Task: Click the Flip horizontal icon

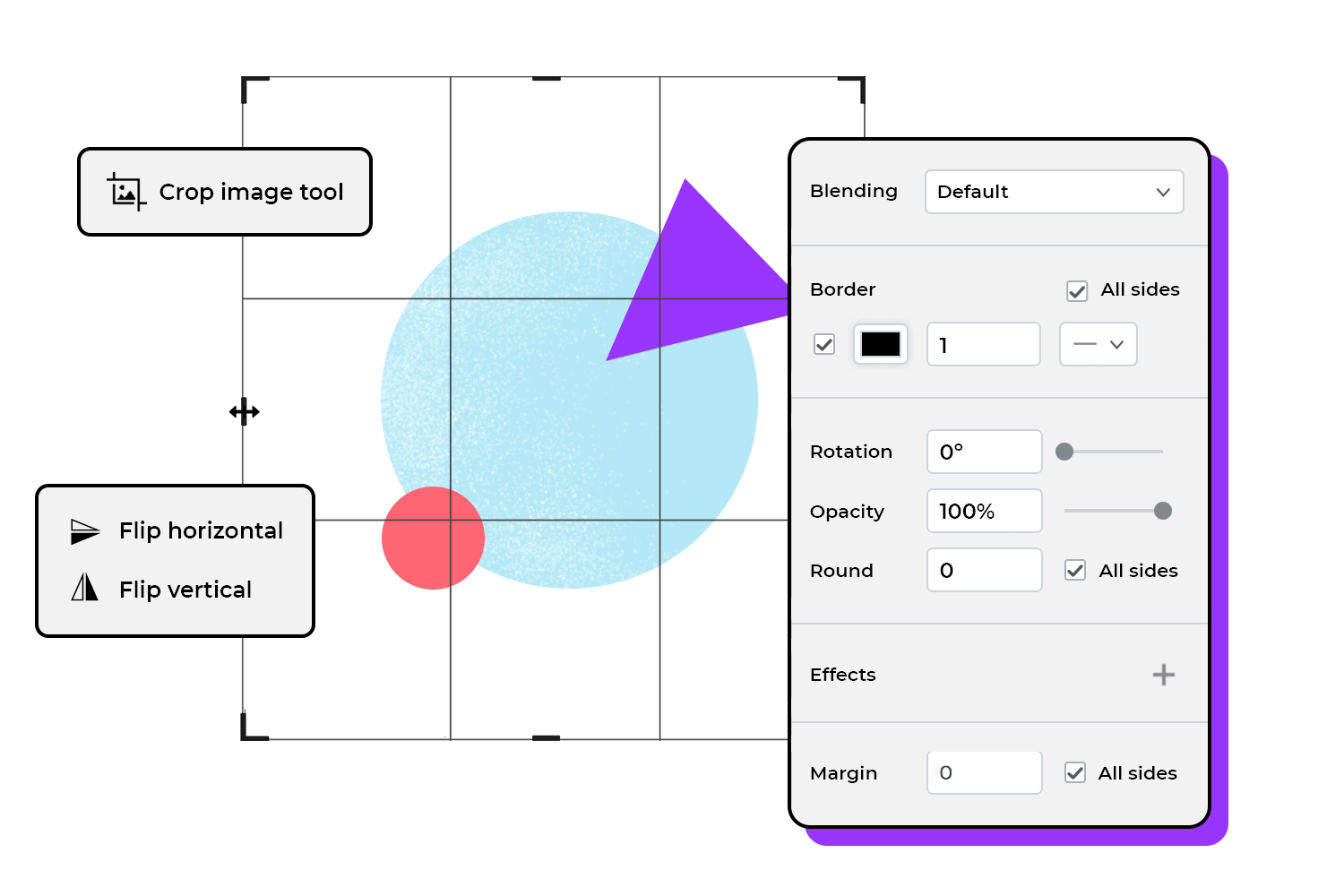Action: click(85, 531)
